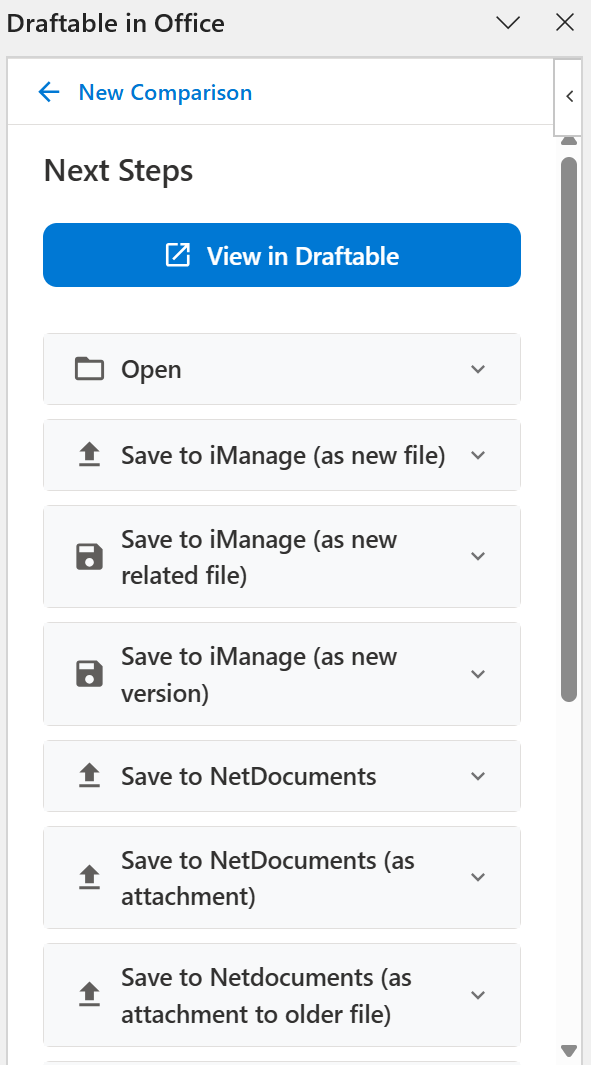Click the save icon for iManage new version
591x1065 pixels.
pos(89,674)
